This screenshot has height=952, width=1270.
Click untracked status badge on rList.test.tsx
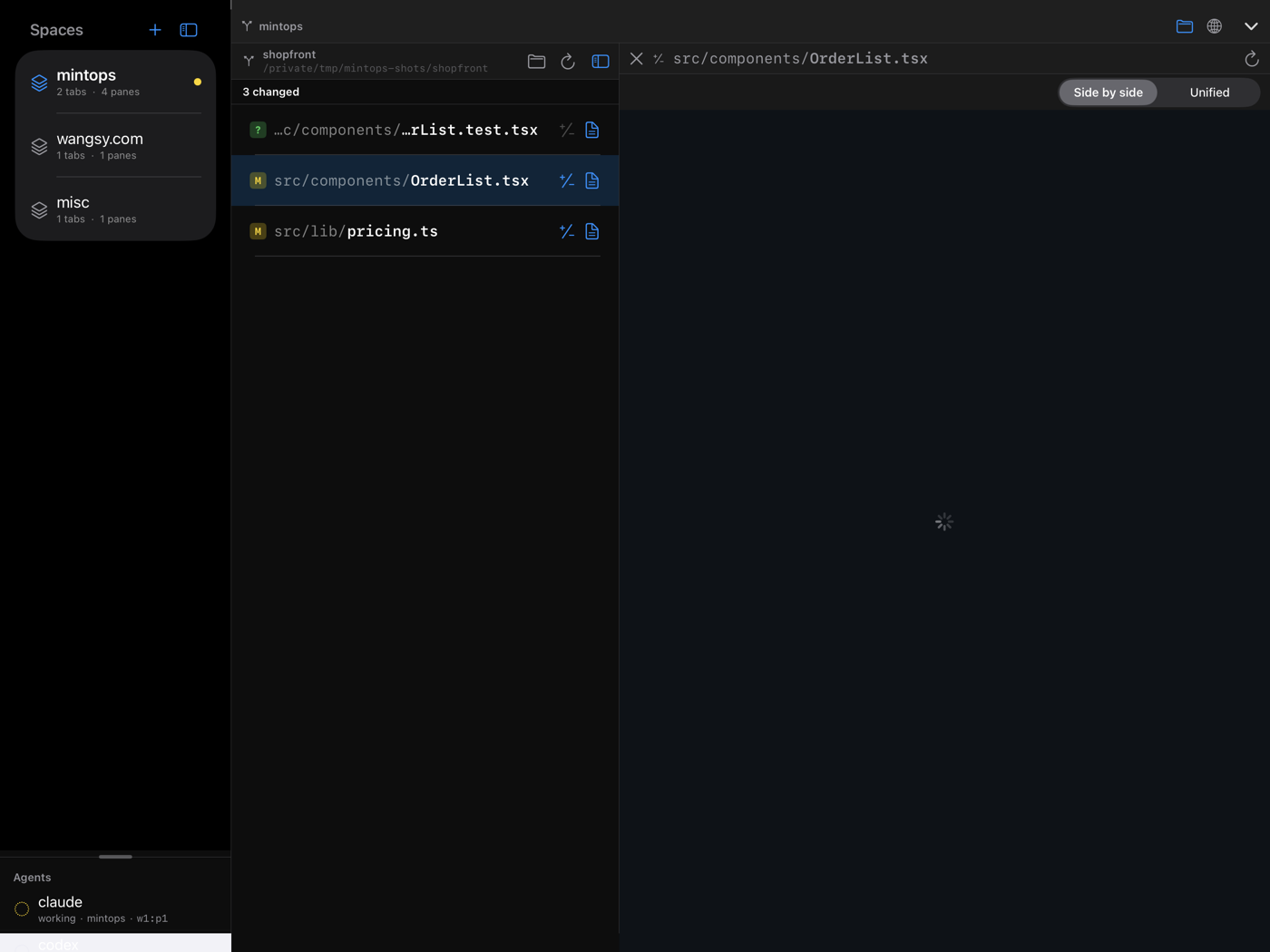click(x=258, y=130)
